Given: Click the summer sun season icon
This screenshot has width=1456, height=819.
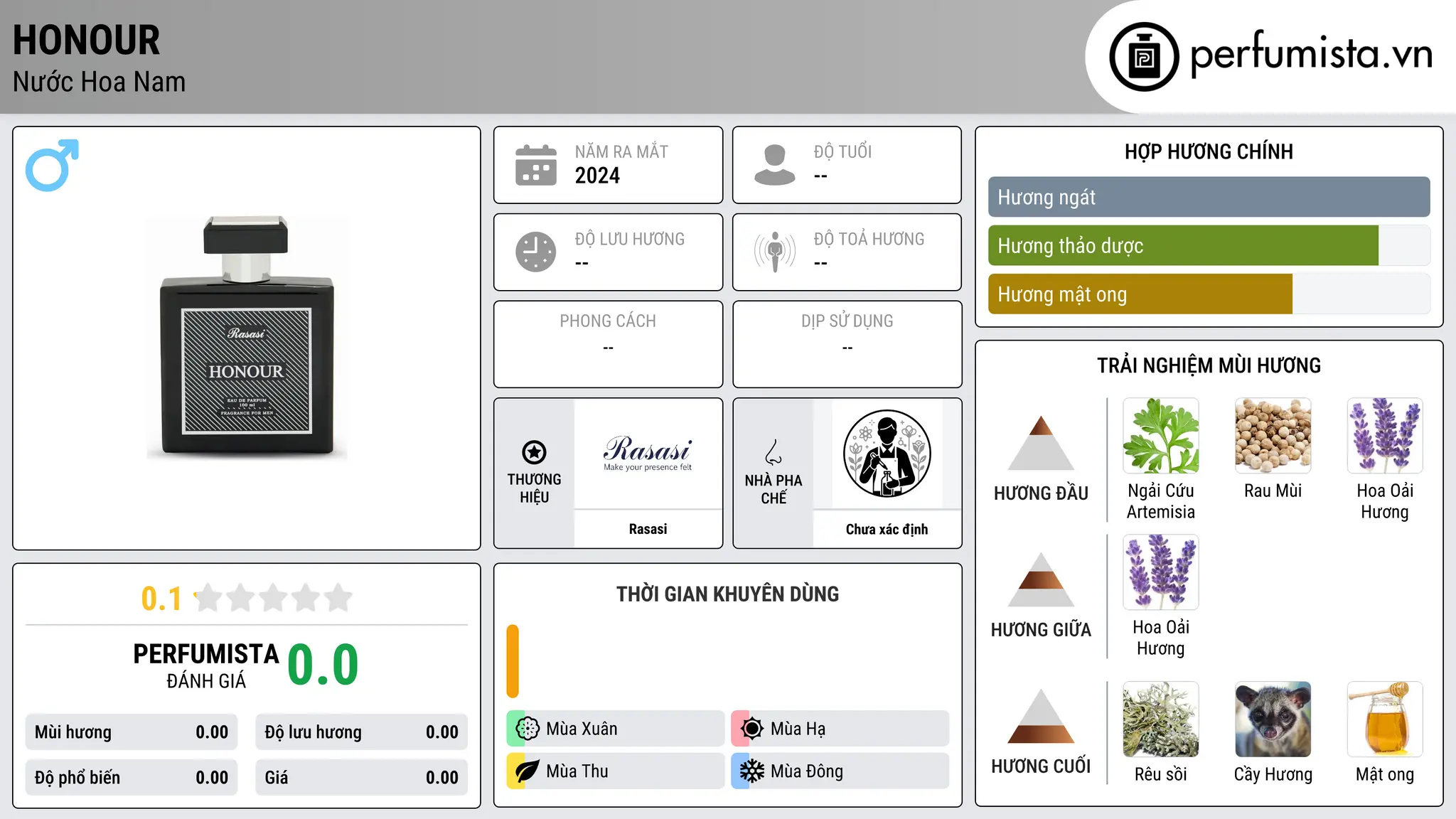Looking at the screenshot, I should (752, 729).
